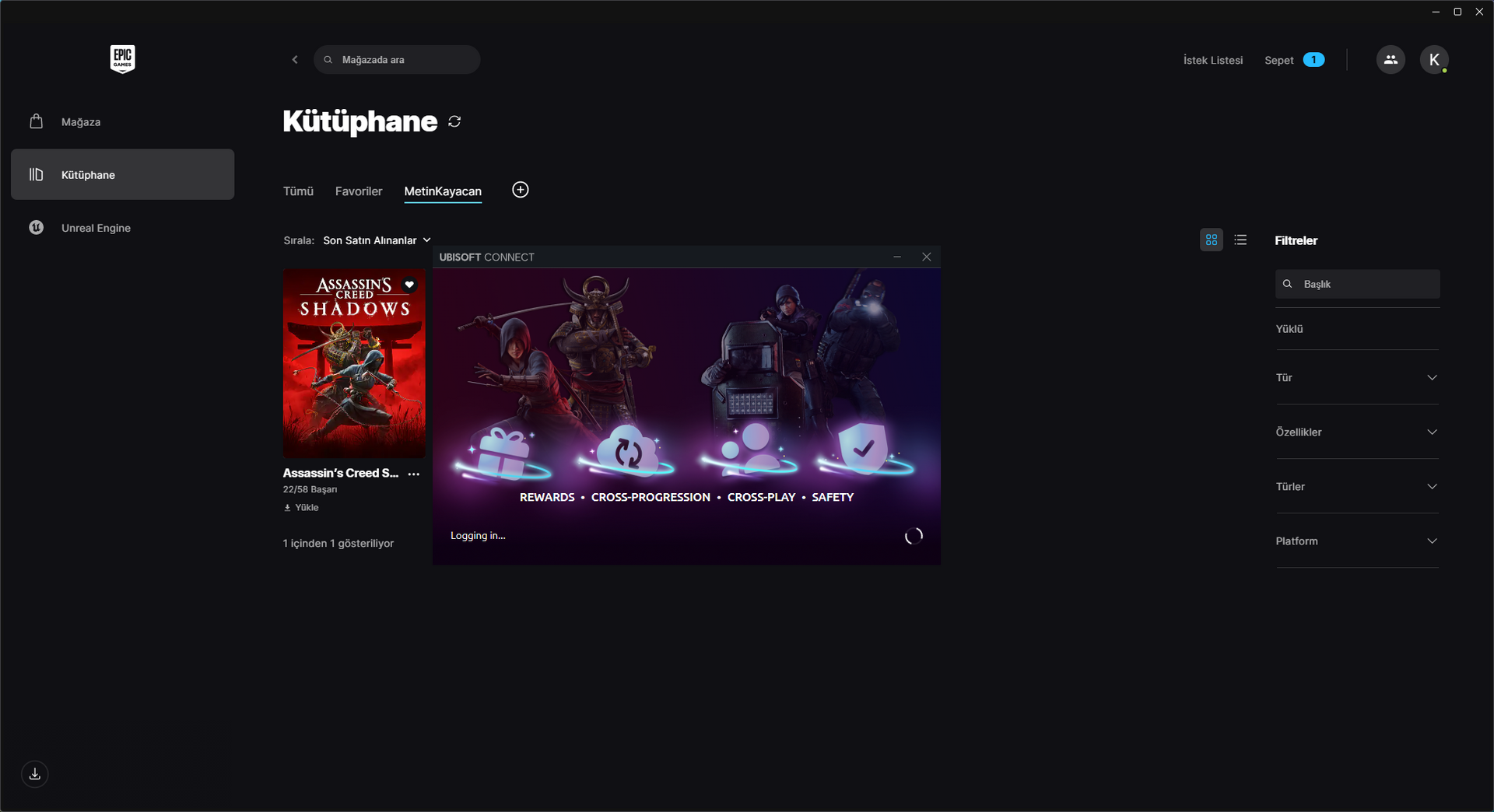Click the magnifier icon in store search

click(328, 60)
